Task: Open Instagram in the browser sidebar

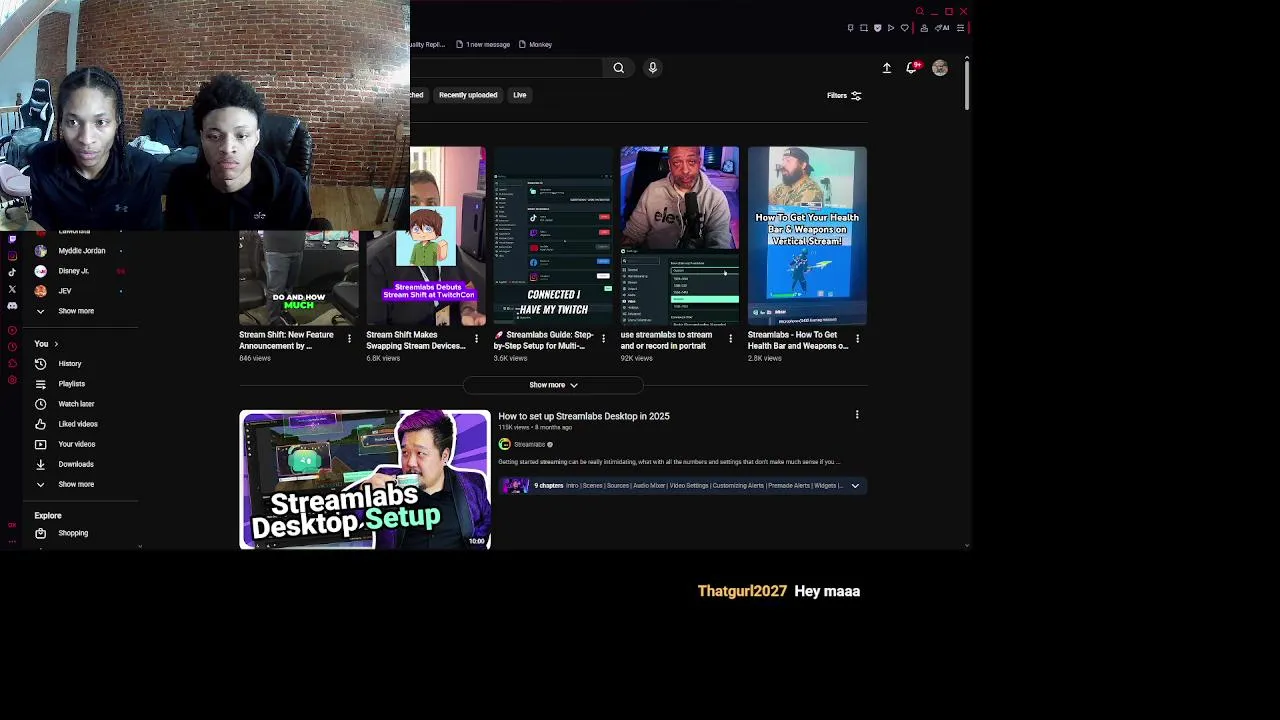Action: click(12, 256)
